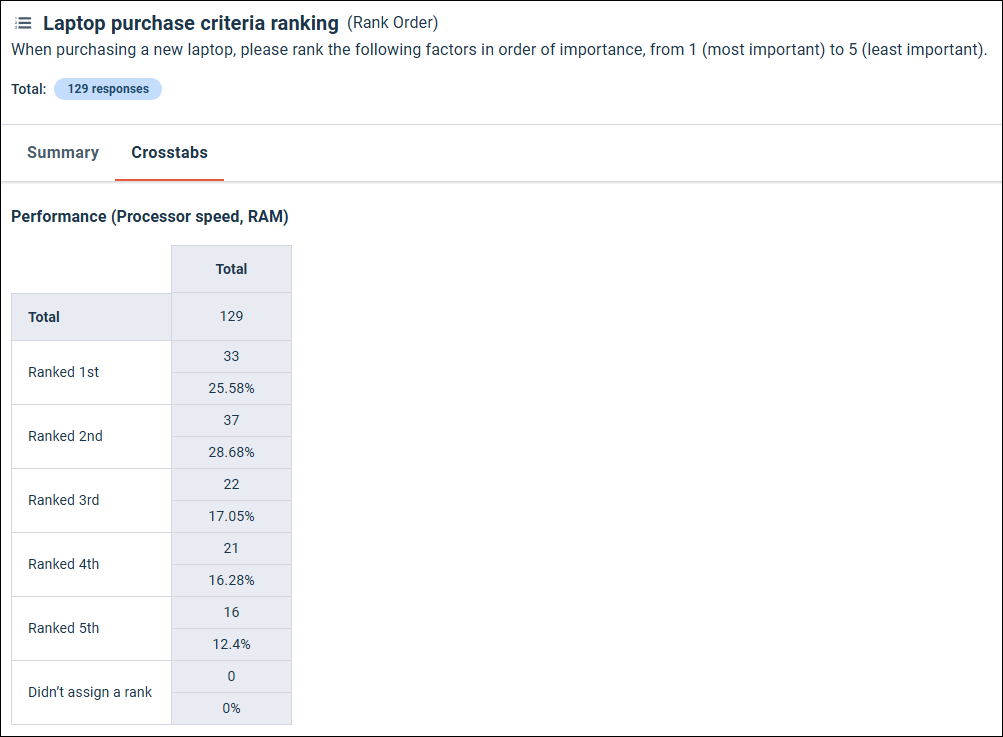
Task: Select the Total column header
Action: (231, 269)
